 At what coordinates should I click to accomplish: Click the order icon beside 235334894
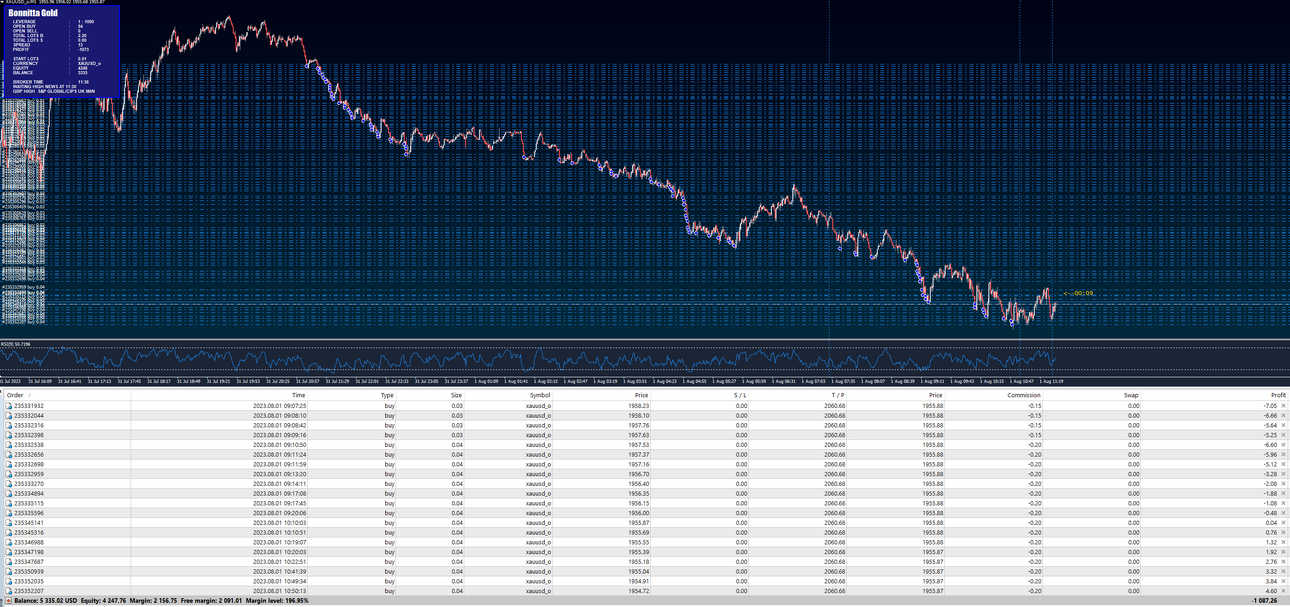pyautogui.click(x=9, y=494)
